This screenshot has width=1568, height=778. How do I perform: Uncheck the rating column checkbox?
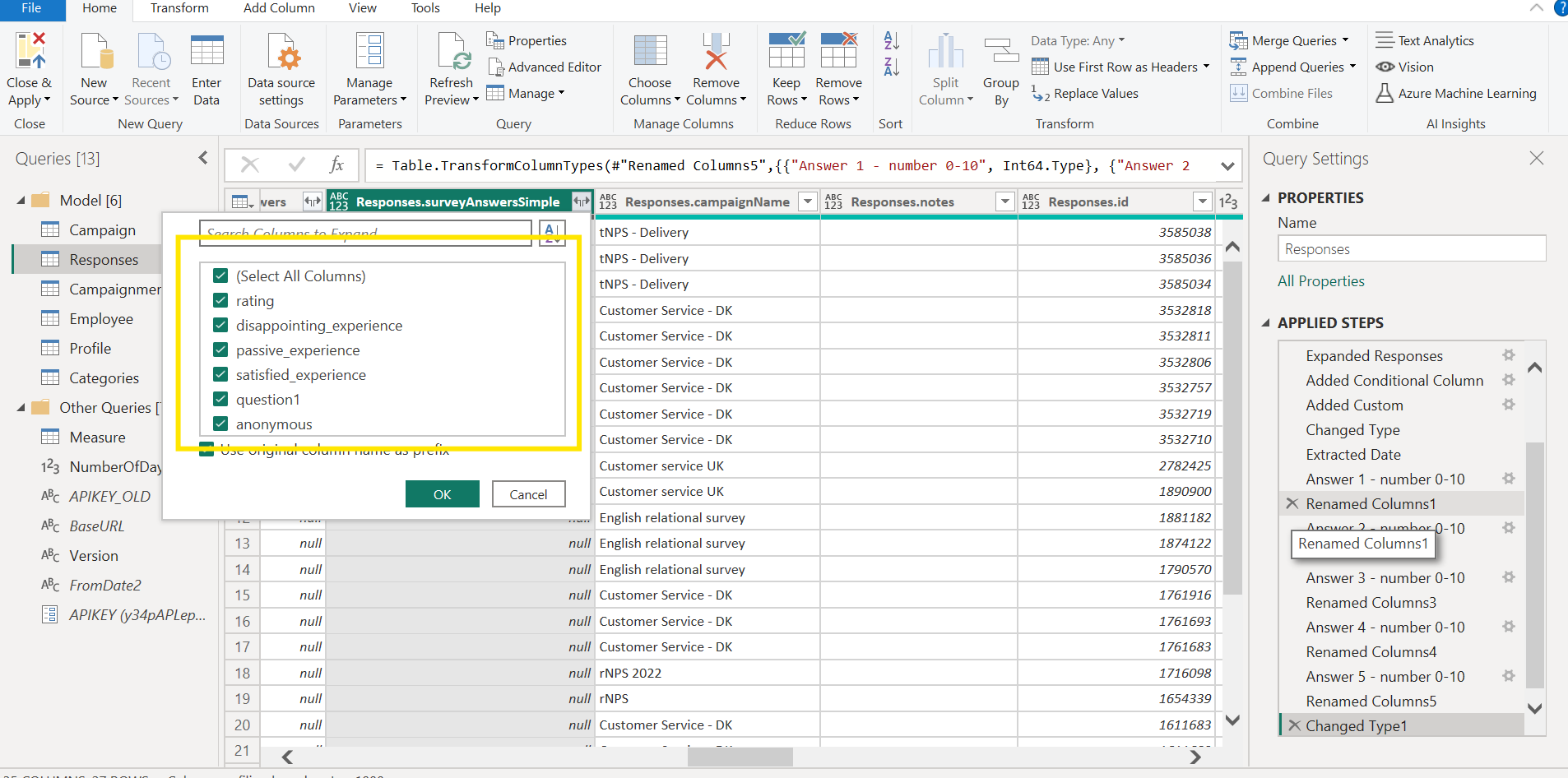[x=220, y=301]
